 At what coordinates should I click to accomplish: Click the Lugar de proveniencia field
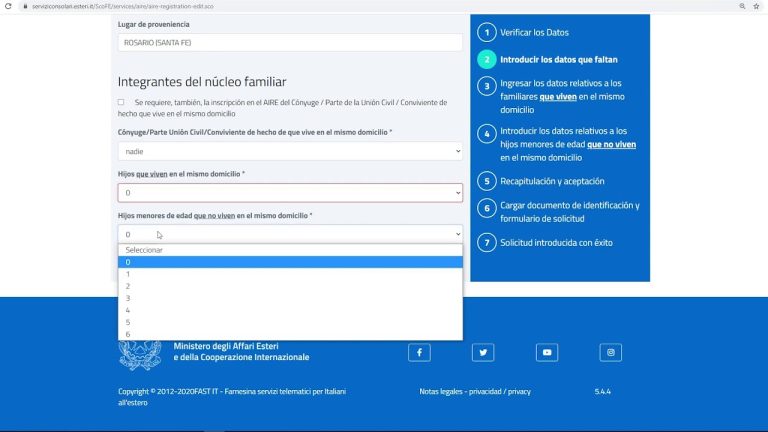tap(290, 43)
